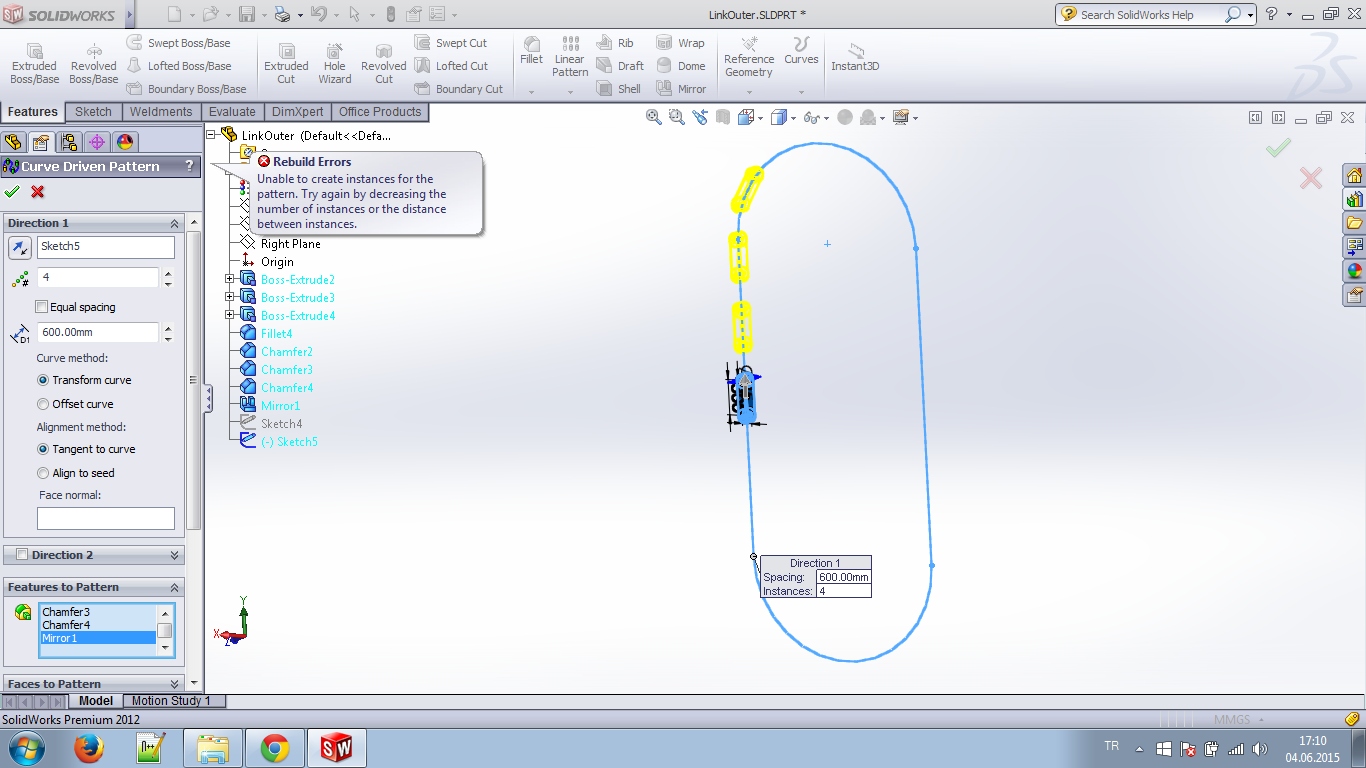This screenshot has width=1366, height=768.
Task: Click the Search SolidWorks Help box
Action: click(1151, 15)
